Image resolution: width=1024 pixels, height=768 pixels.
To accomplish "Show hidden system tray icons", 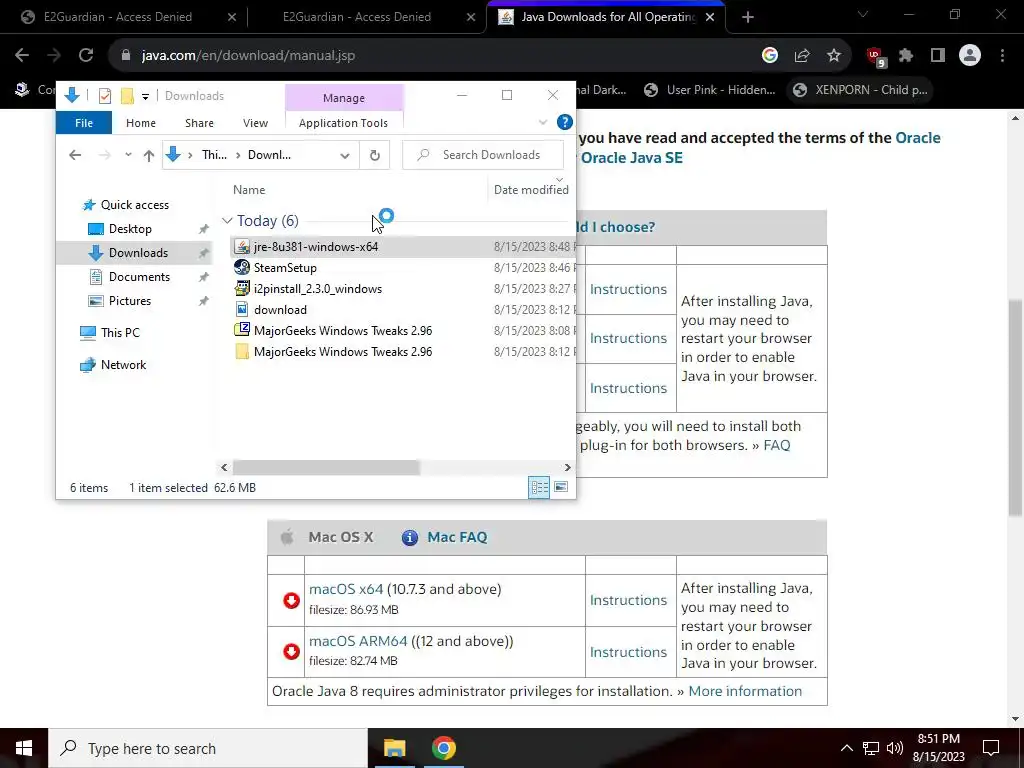I will tap(846, 748).
